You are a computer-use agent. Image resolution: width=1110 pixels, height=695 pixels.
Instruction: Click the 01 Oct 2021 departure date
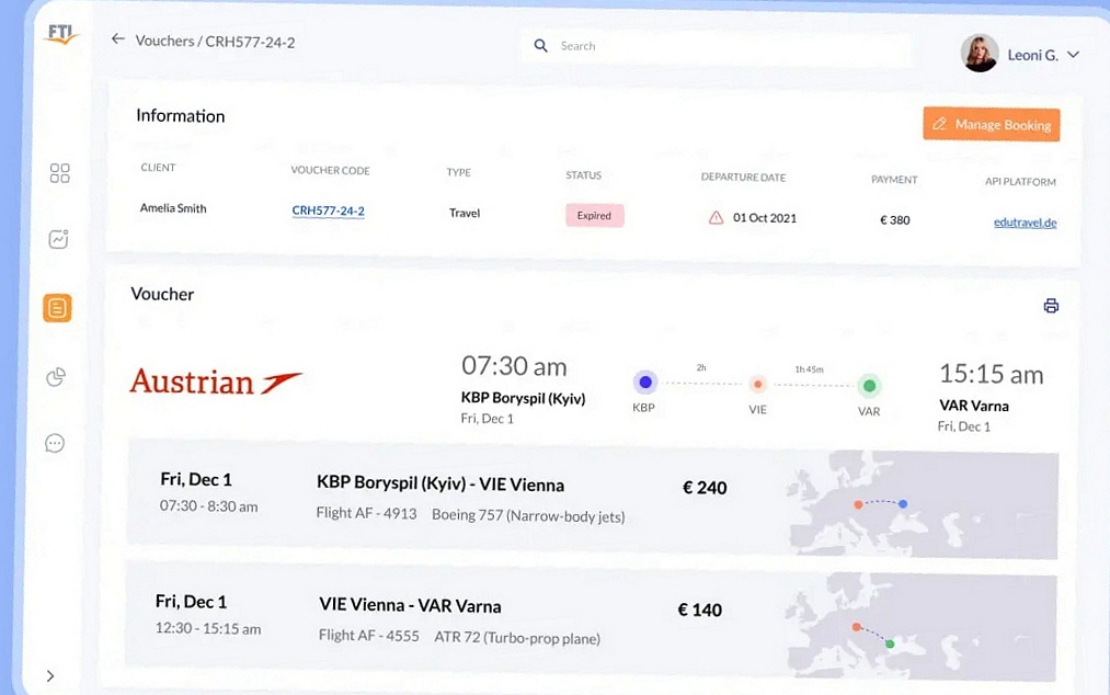(765, 218)
